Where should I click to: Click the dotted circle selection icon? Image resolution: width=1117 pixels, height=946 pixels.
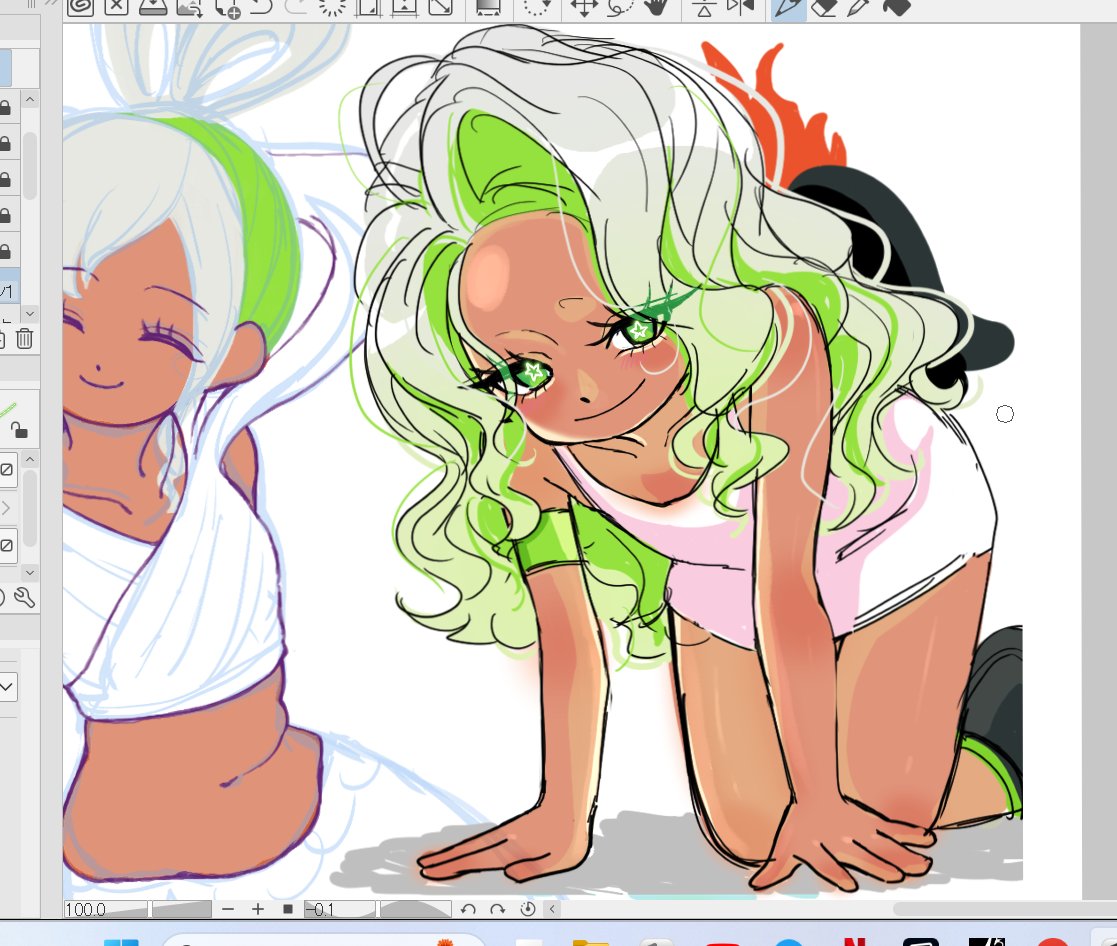537,7
